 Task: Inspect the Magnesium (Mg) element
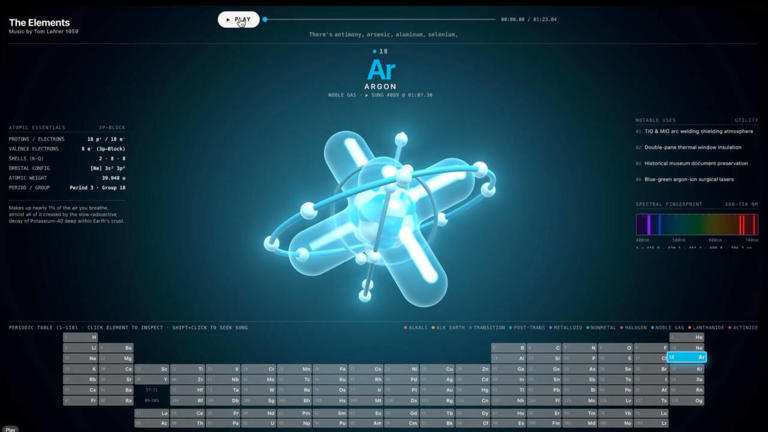(x=116, y=359)
